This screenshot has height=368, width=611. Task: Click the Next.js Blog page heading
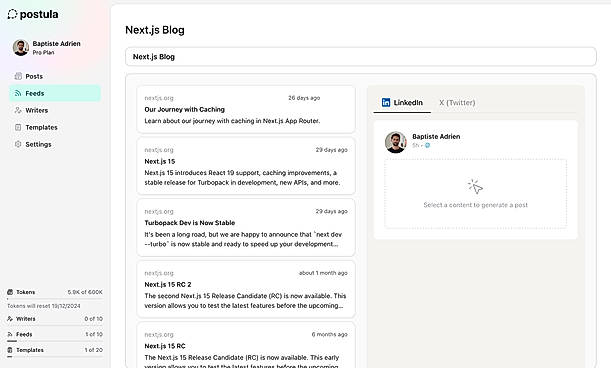point(155,30)
